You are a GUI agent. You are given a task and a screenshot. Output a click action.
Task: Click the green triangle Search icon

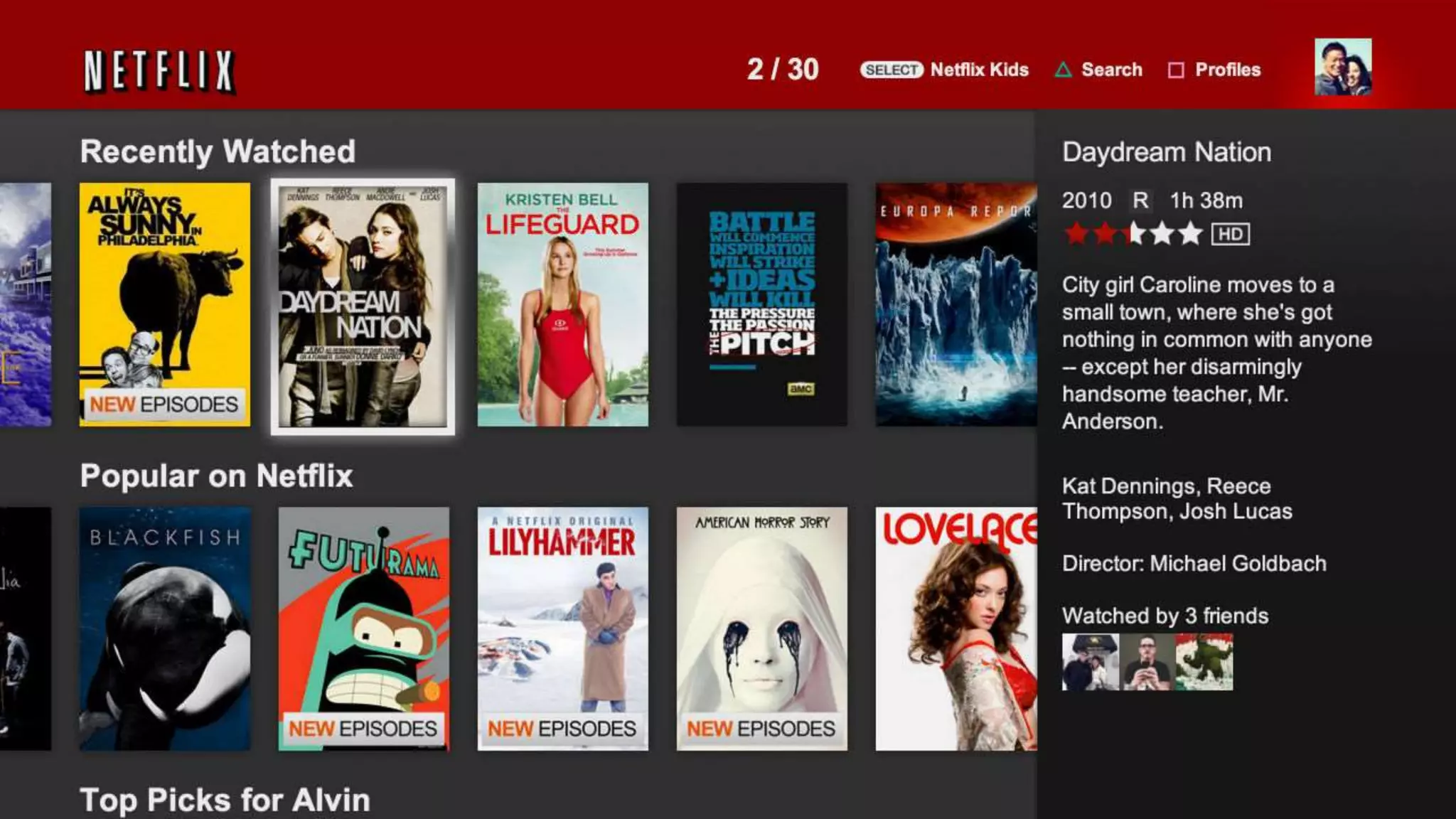(1063, 70)
